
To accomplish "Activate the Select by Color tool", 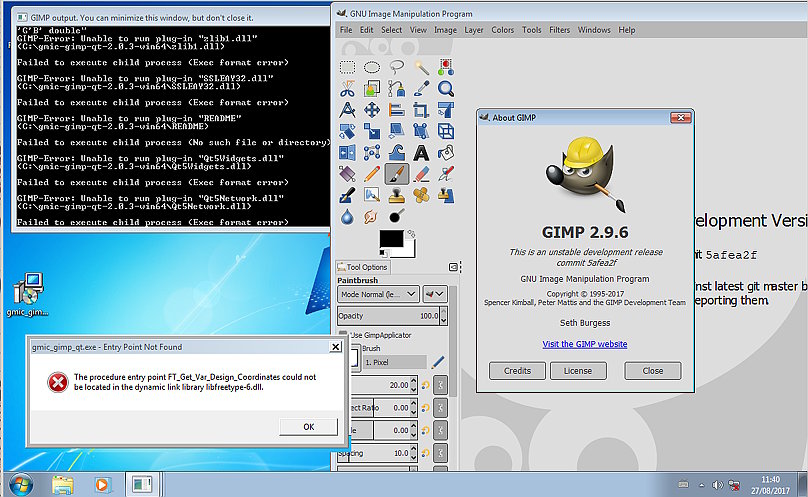I will coord(446,67).
